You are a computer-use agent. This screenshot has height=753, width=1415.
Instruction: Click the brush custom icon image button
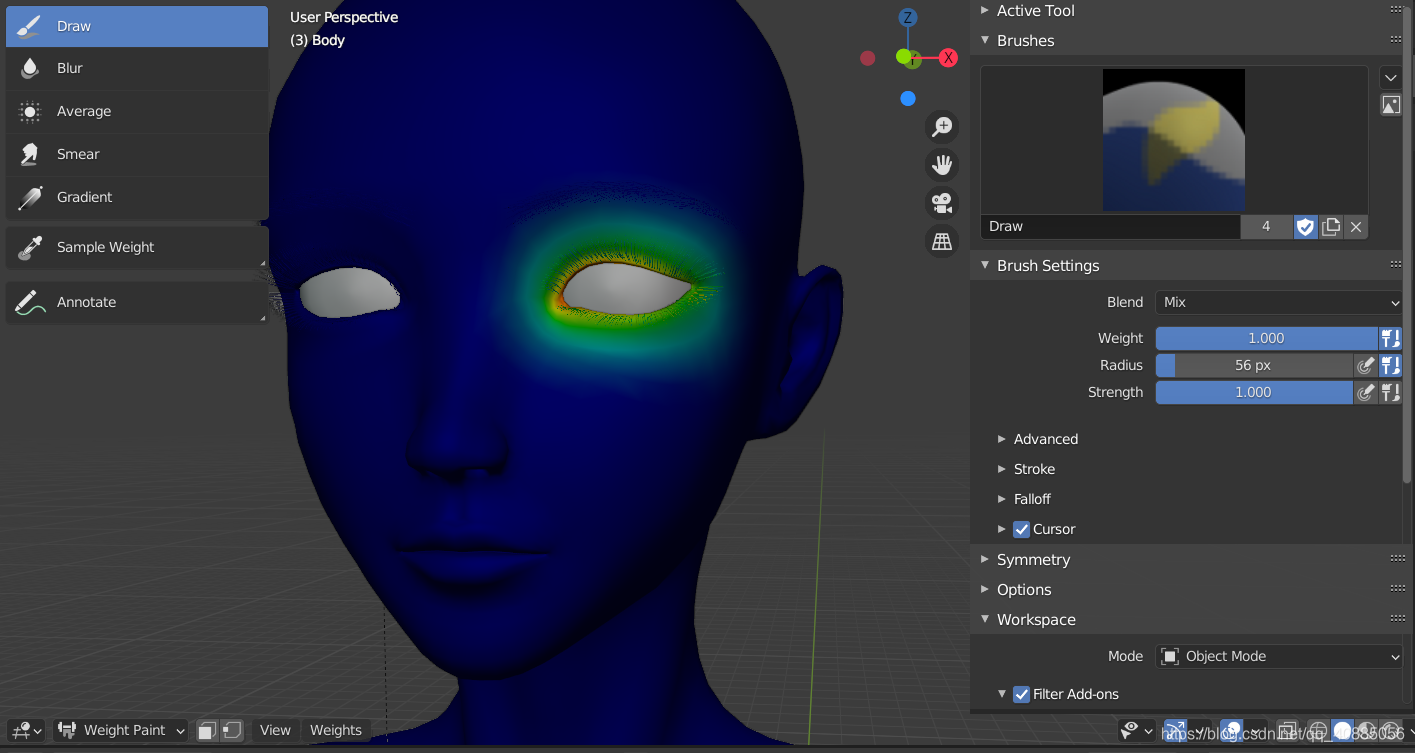coord(1391,104)
